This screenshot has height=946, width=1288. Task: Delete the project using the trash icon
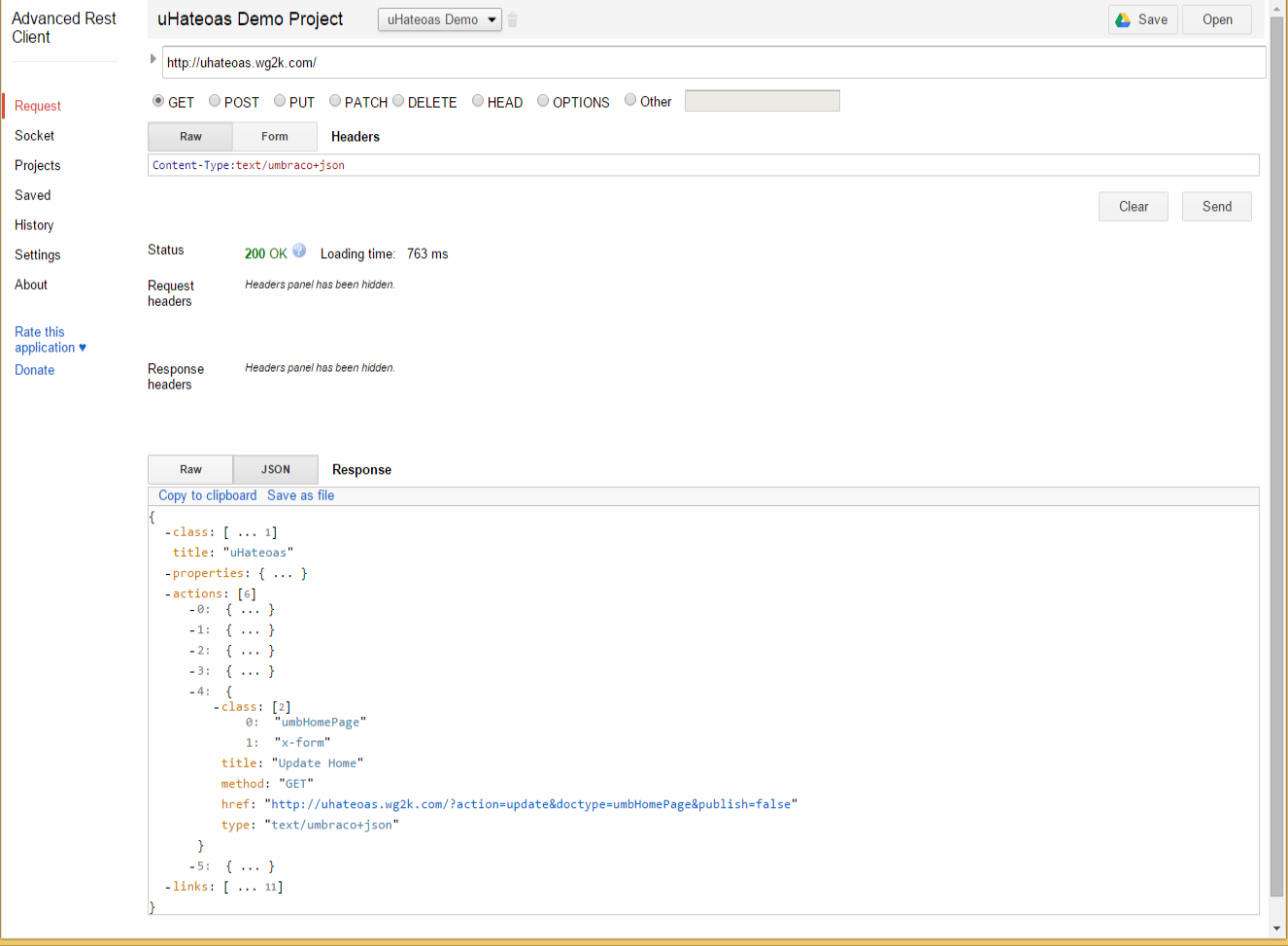pyautogui.click(x=512, y=20)
